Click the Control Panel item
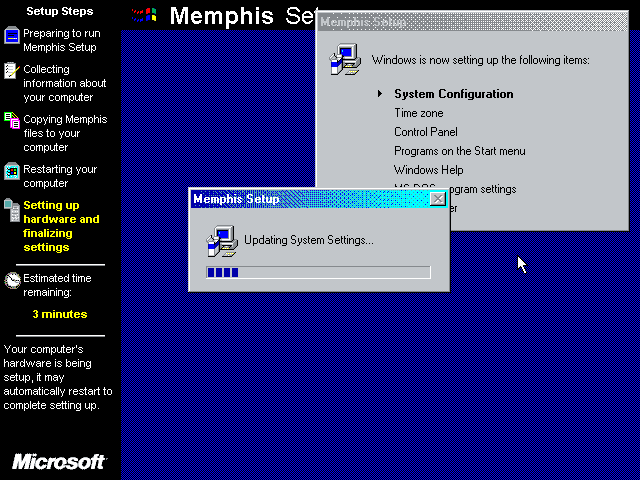This screenshot has height=480, width=640. tap(426, 132)
